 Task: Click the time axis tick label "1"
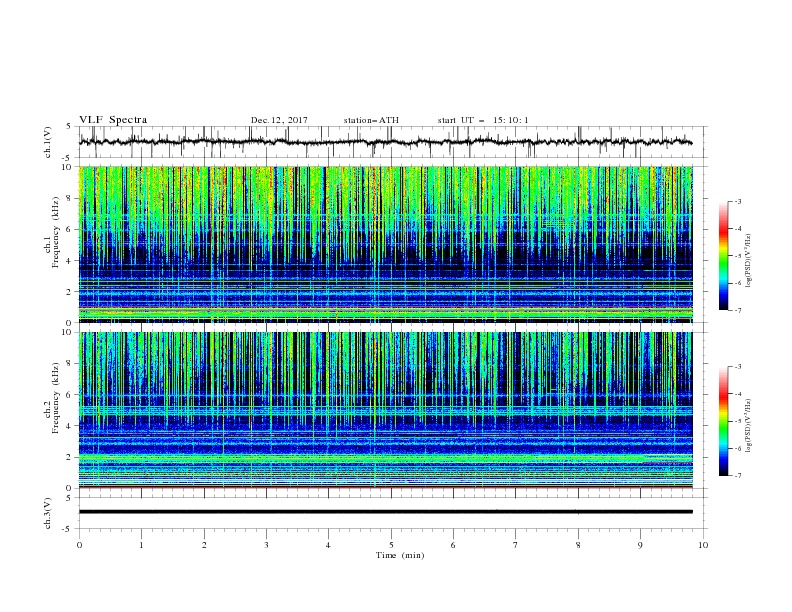click(x=141, y=545)
